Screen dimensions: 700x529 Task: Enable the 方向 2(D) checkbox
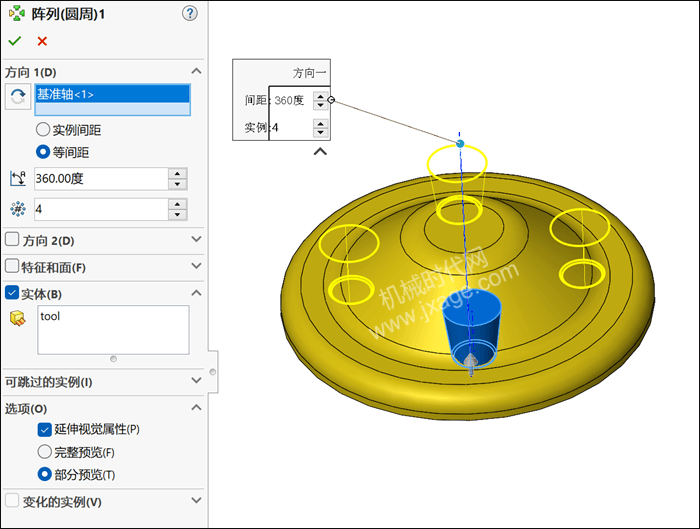tap(12, 240)
